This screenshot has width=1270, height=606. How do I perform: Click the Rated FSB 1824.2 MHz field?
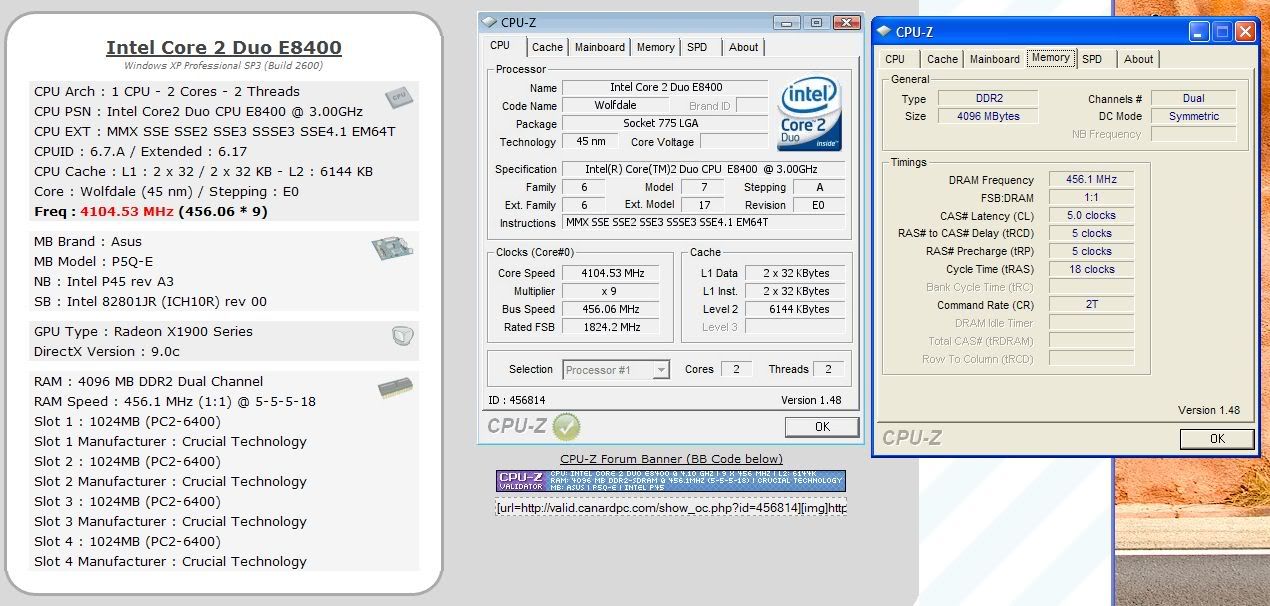(611, 327)
